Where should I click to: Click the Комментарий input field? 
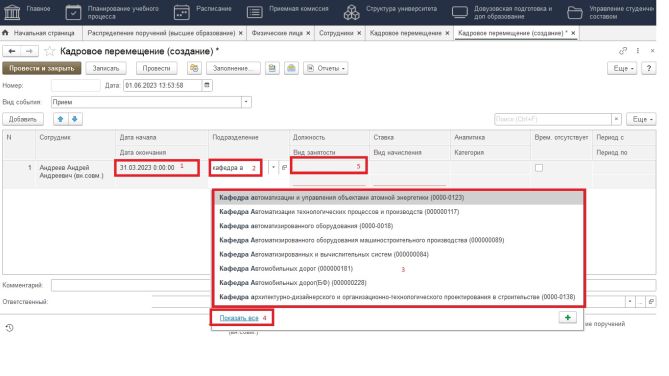point(353,285)
